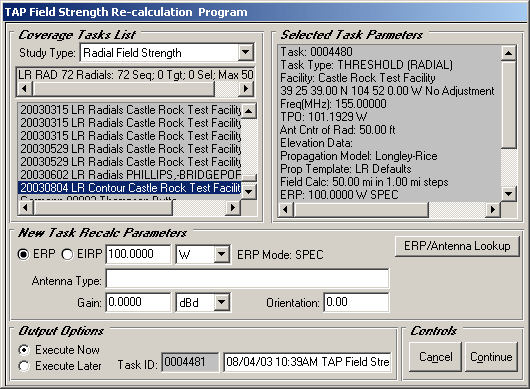Click the Facility: Castle Rock Test Facility line

tap(358, 78)
